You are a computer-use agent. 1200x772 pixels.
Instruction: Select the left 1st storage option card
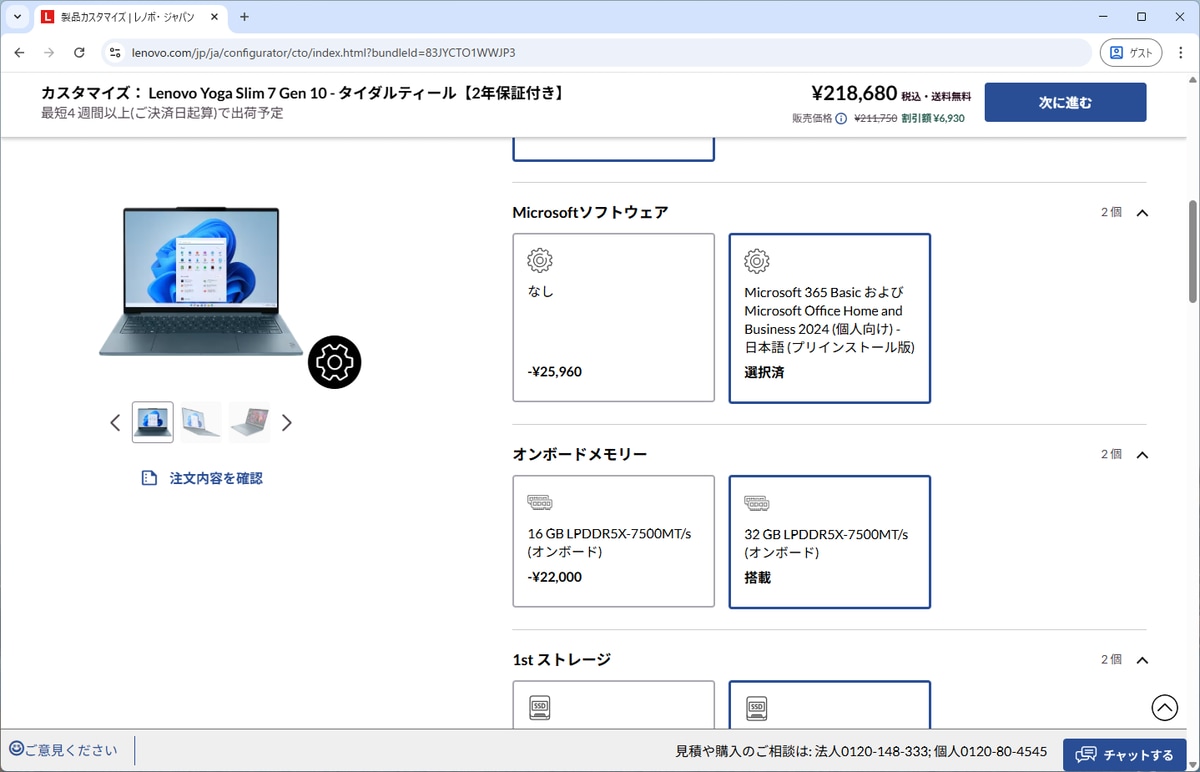[x=613, y=710]
